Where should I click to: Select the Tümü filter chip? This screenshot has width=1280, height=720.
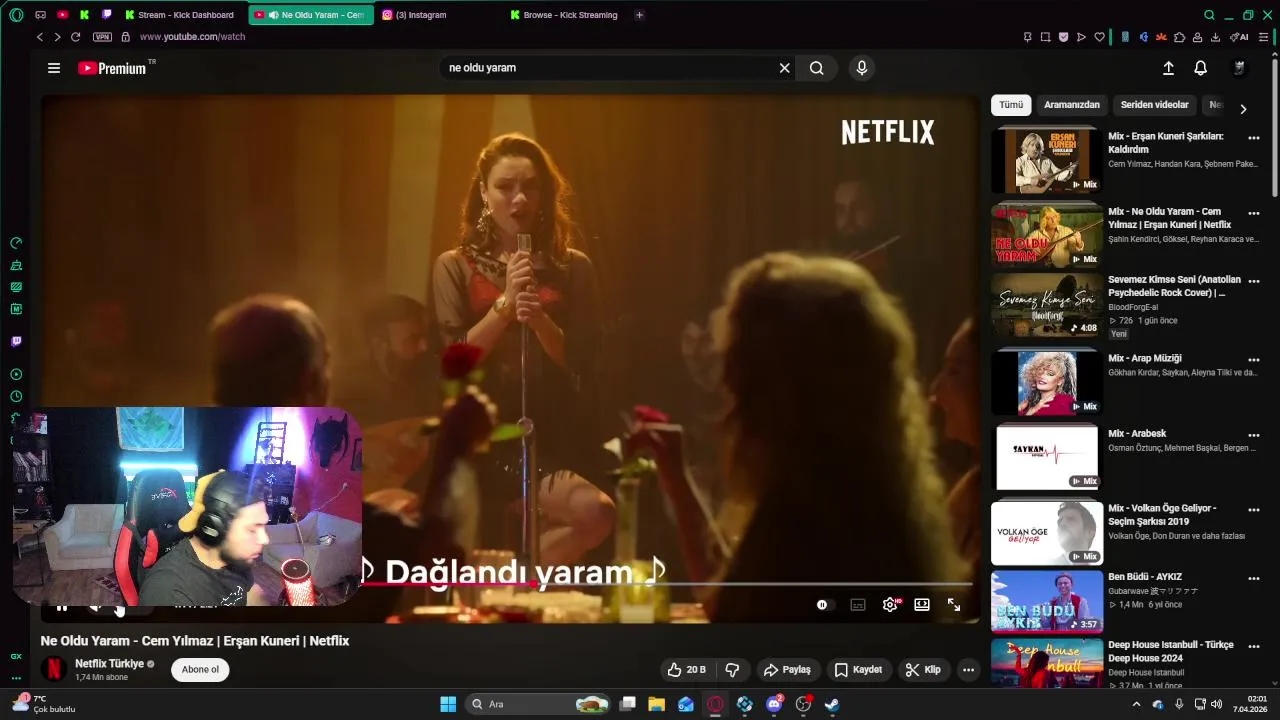(1011, 105)
